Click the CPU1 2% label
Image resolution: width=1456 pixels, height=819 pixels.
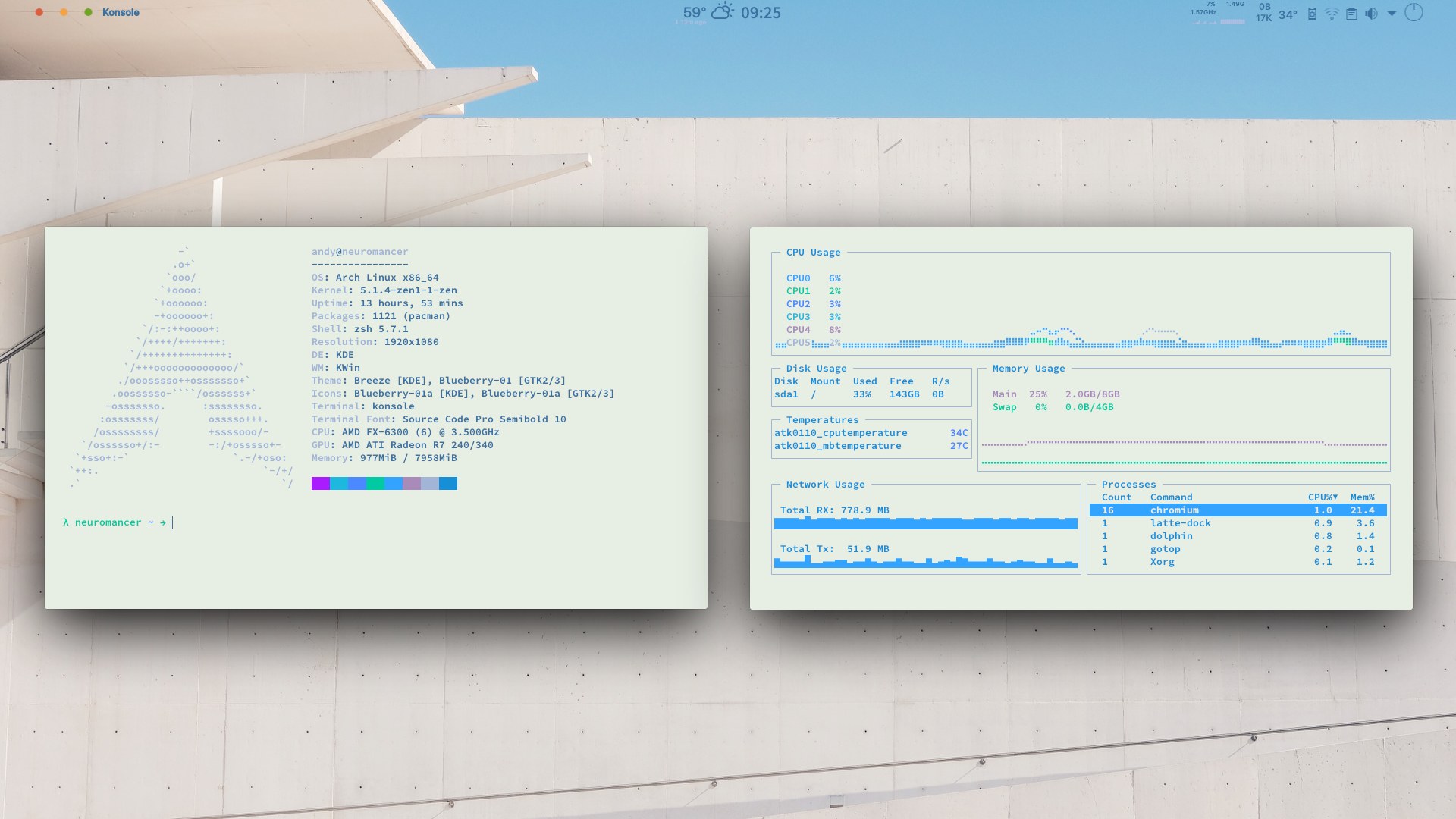pos(814,291)
